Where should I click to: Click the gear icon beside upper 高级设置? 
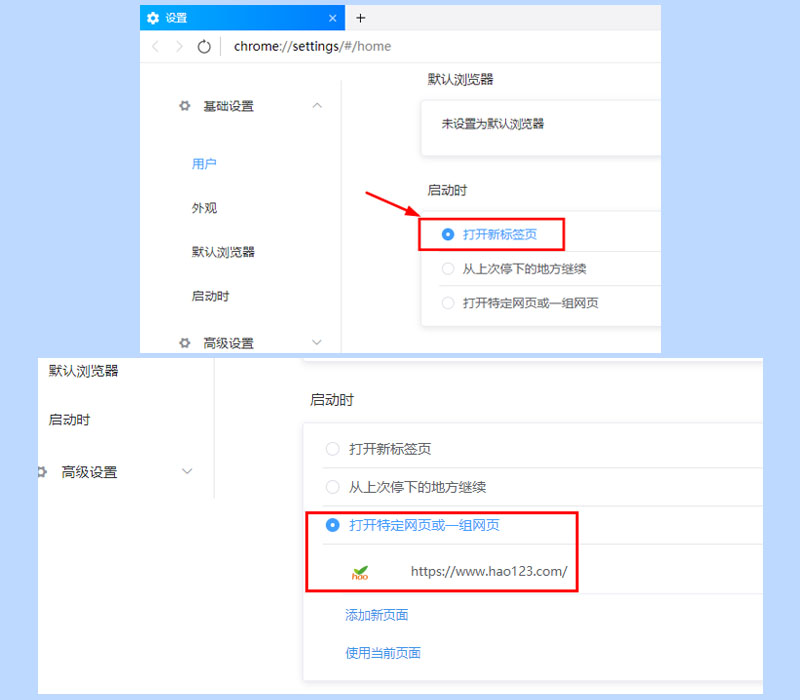coord(184,343)
